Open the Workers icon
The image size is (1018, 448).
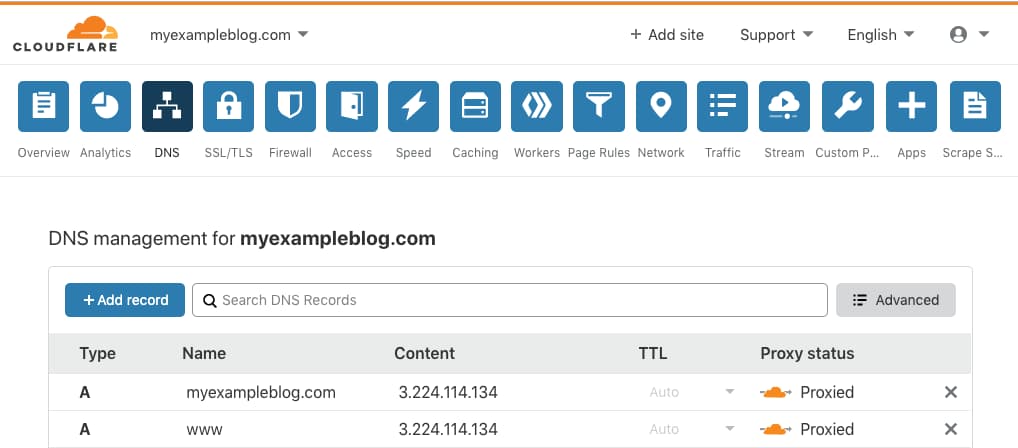pos(537,106)
